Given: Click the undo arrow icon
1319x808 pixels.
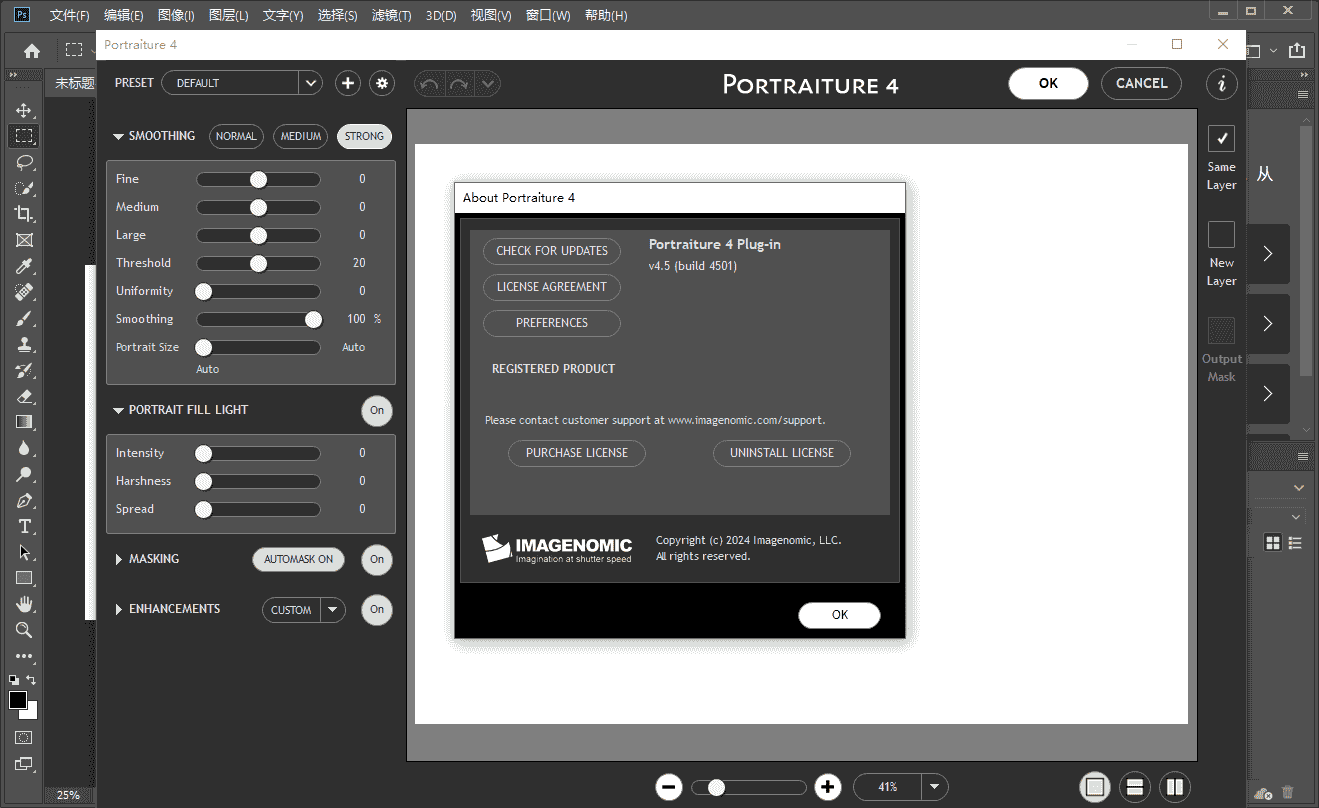Looking at the screenshot, I should (429, 84).
